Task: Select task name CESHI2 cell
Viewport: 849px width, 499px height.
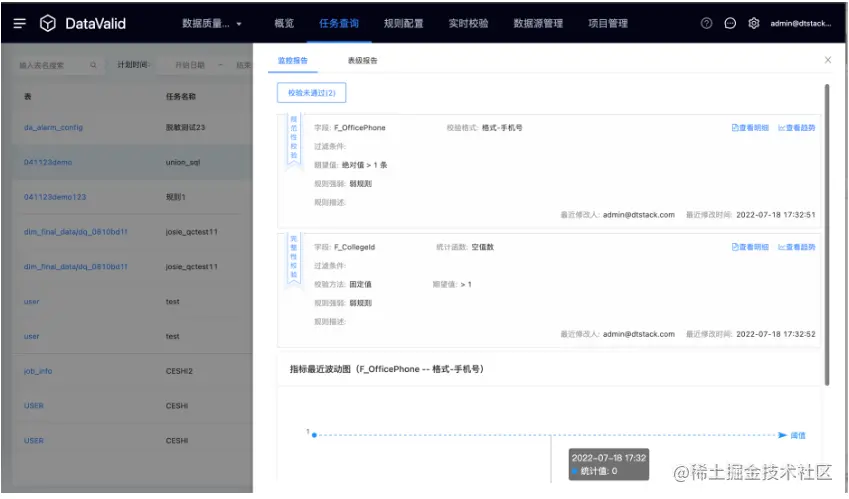Action: click(x=179, y=371)
